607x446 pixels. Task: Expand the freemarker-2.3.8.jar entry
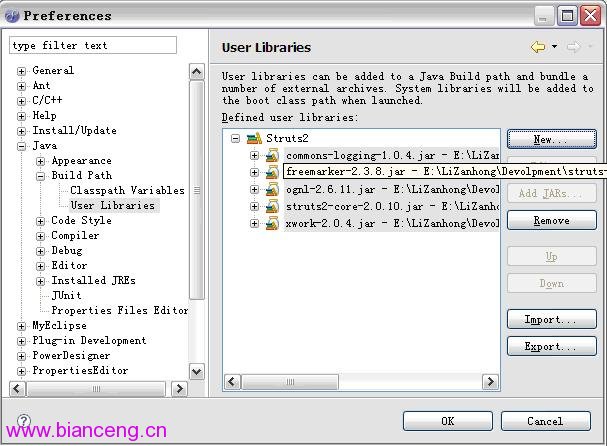click(254, 172)
